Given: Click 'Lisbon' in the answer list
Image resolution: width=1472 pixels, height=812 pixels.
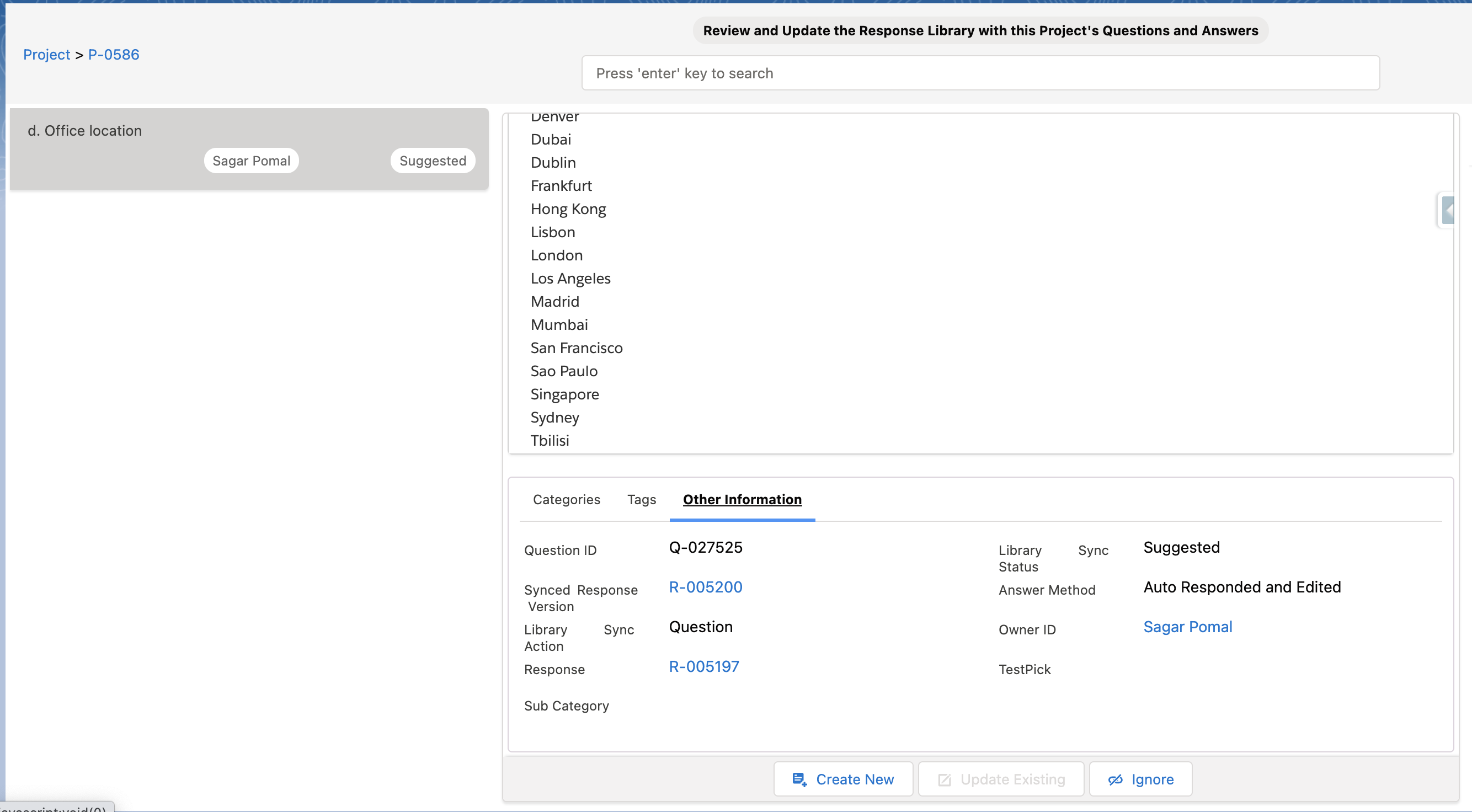Looking at the screenshot, I should (x=553, y=232).
